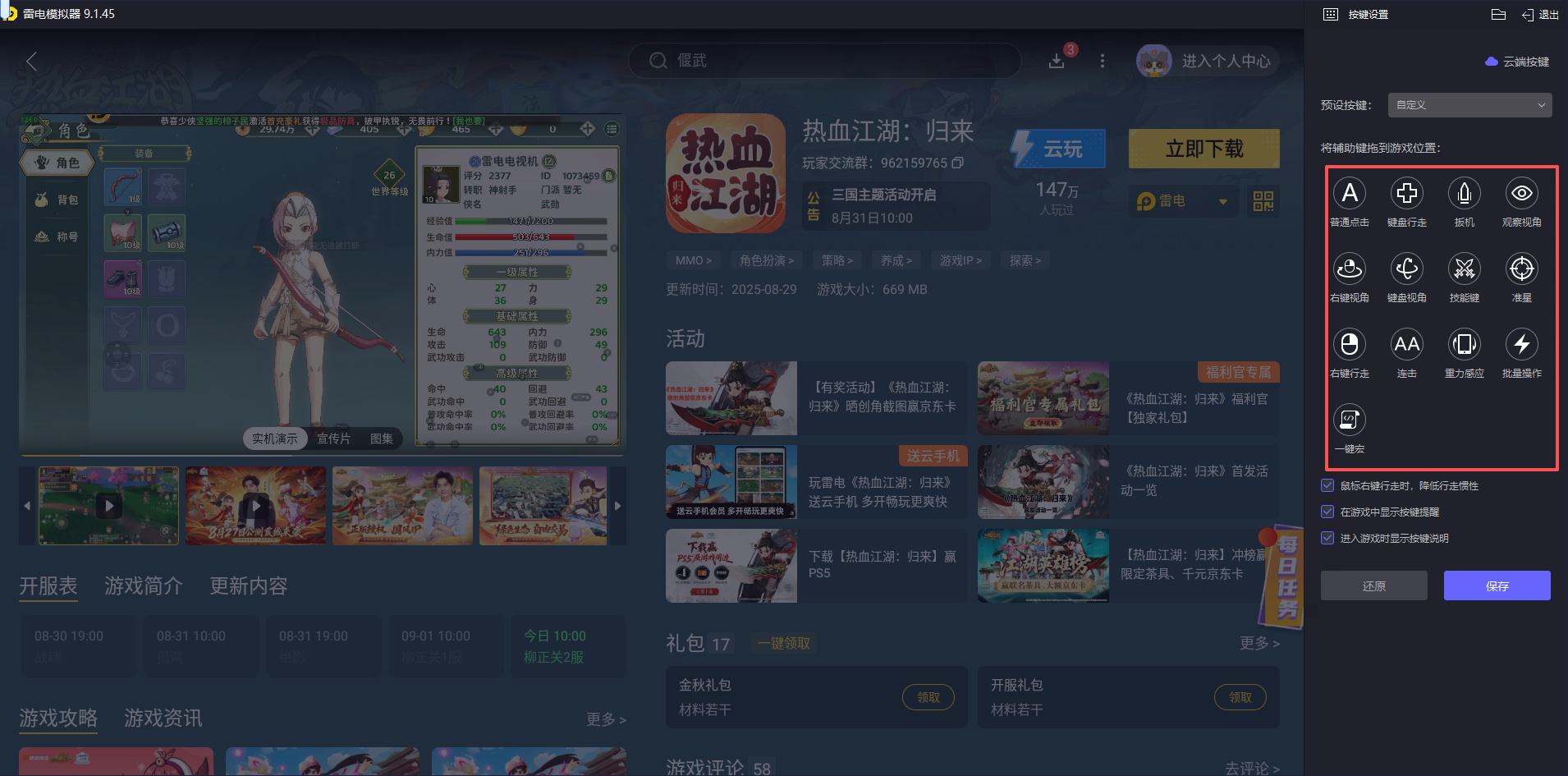Click the 还原 restore button
1568x776 pixels.
pos(1373,585)
